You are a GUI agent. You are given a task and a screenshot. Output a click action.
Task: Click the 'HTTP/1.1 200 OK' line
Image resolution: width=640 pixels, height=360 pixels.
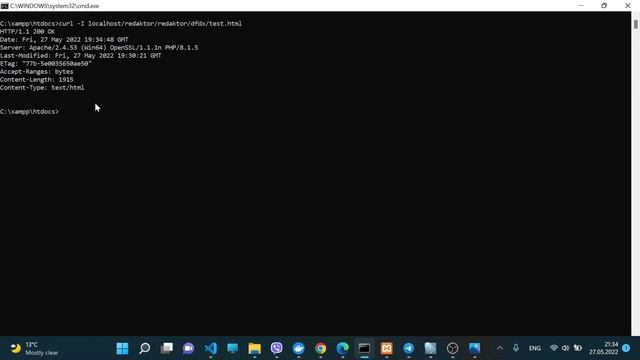[x=27, y=31]
